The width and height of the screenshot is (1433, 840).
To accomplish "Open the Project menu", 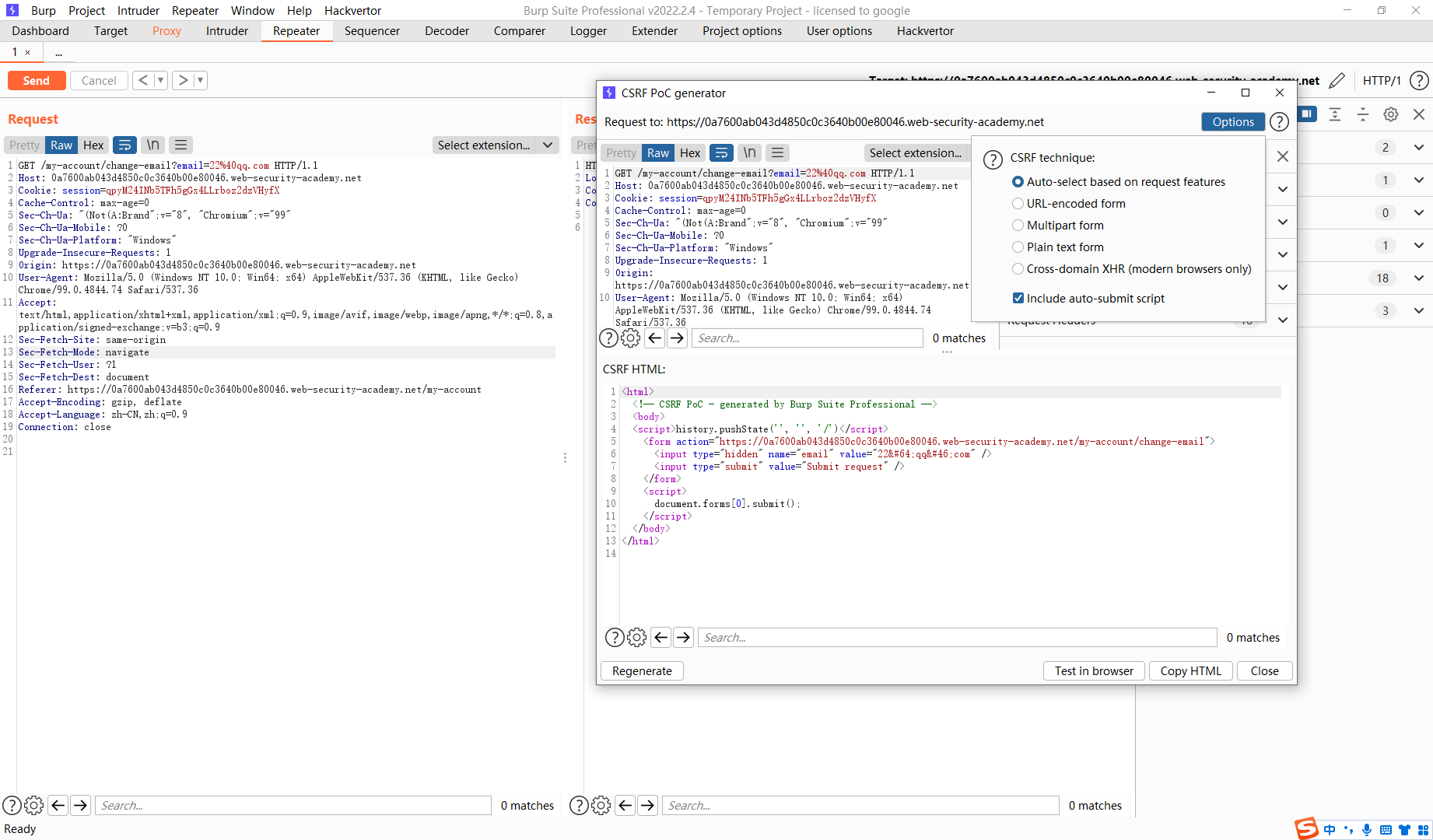I will [x=86, y=10].
